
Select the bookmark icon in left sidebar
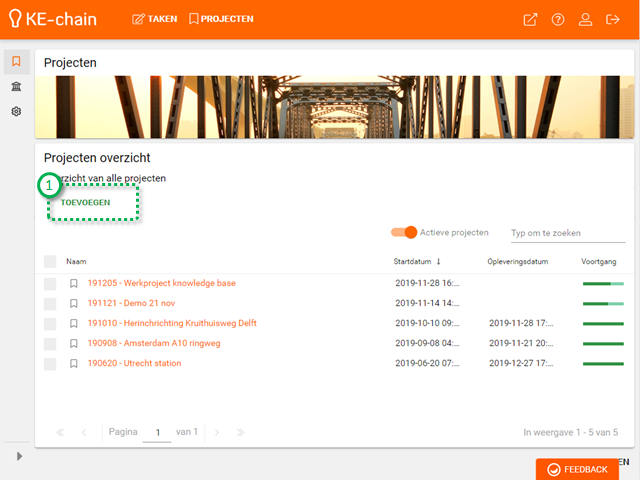16,62
